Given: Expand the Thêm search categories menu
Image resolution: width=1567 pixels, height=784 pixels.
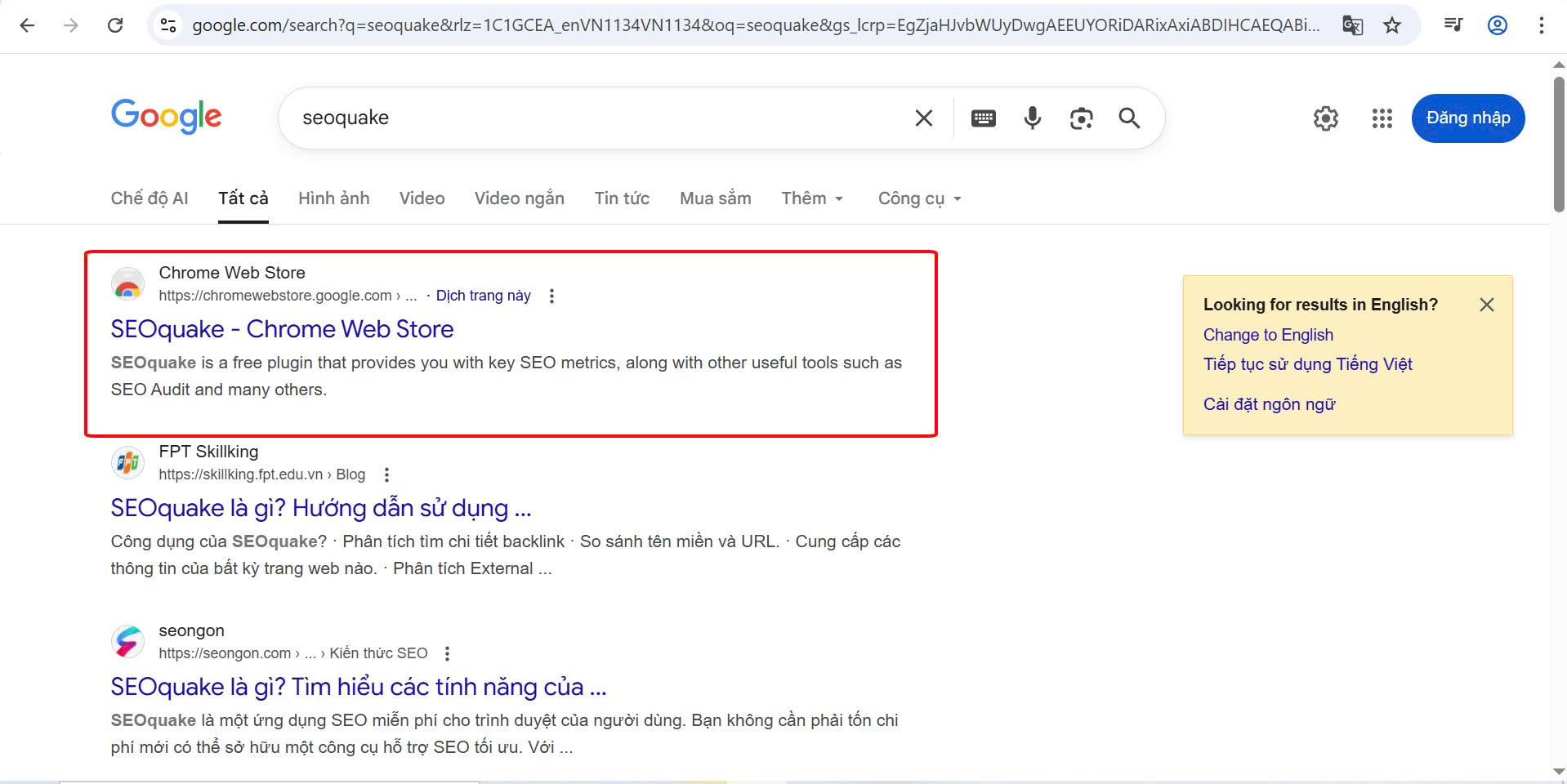Looking at the screenshot, I should (x=811, y=198).
